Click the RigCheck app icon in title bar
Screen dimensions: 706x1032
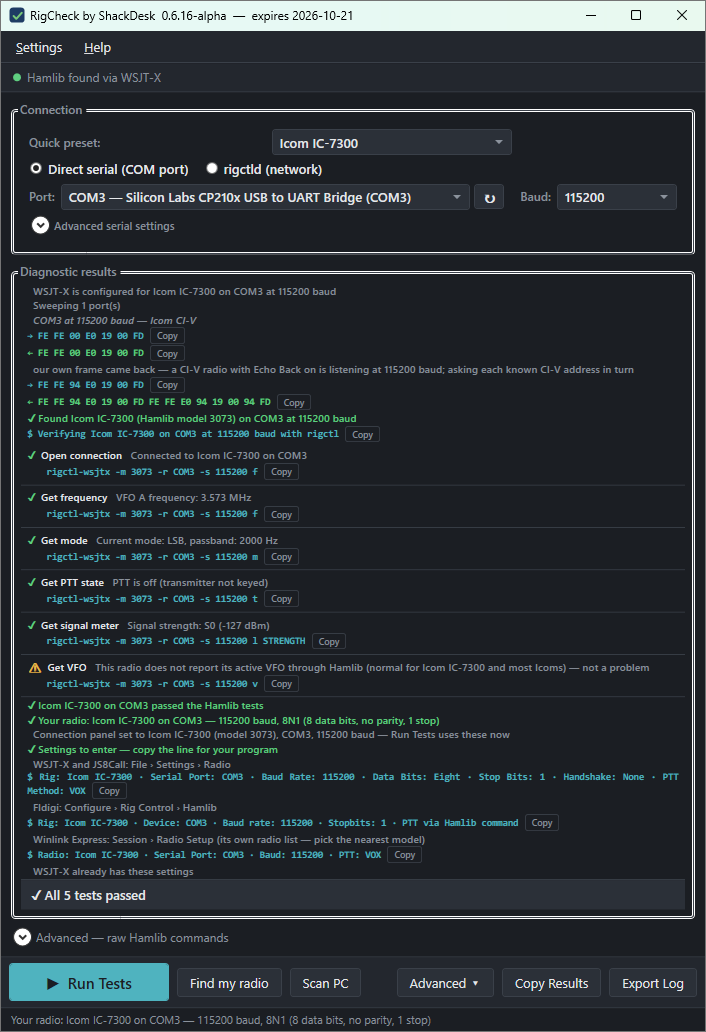coord(18,15)
